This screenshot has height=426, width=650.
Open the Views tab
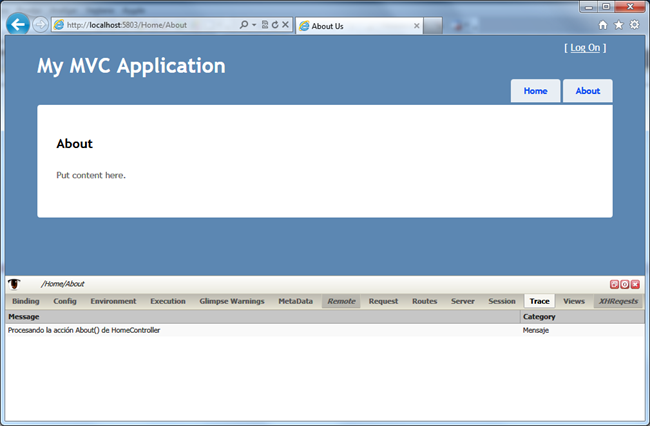[574, 301]
